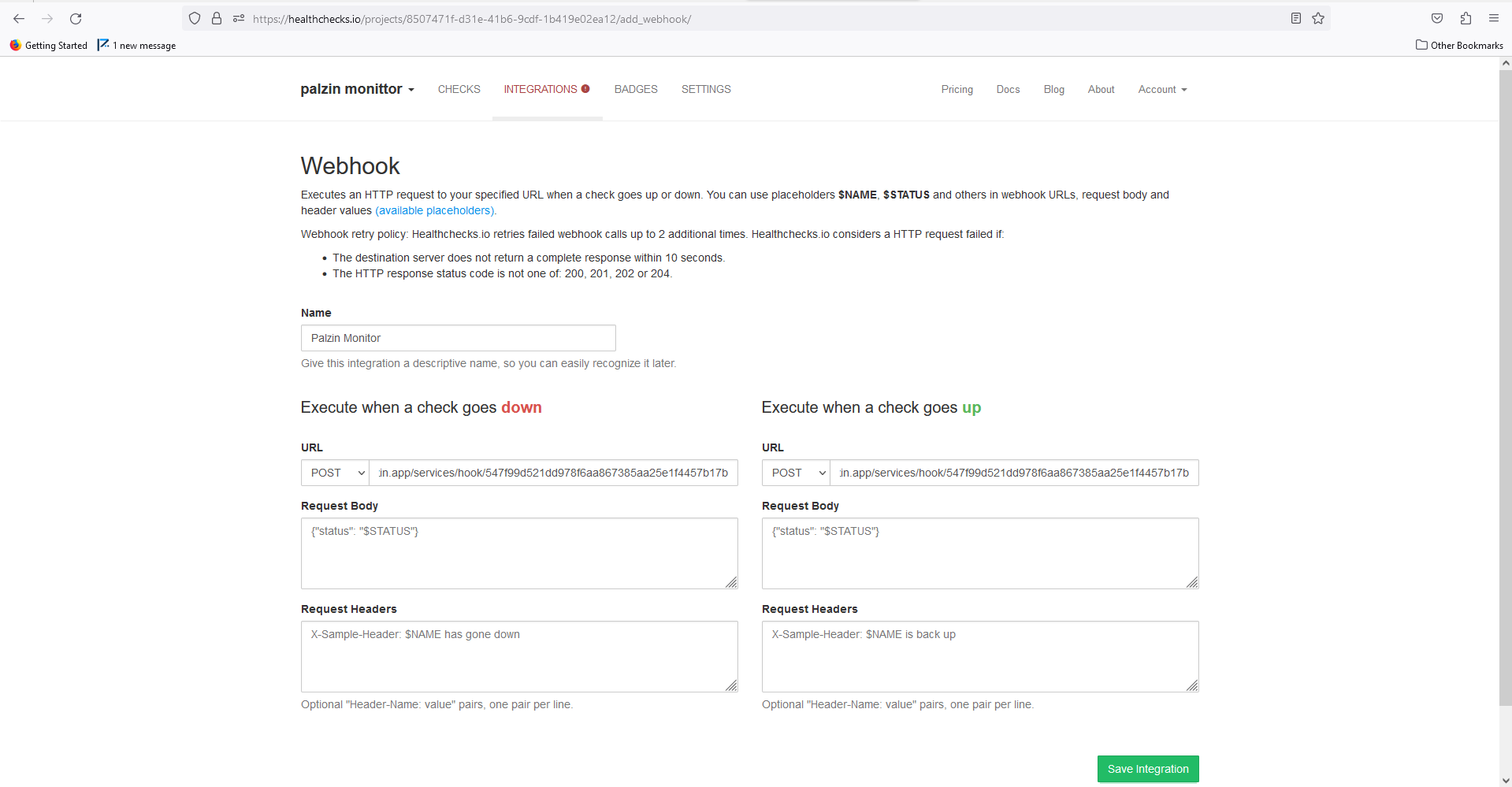Reload the page with the refresh icon
Screen dimensions: 1512x787
tap(76, 18)
